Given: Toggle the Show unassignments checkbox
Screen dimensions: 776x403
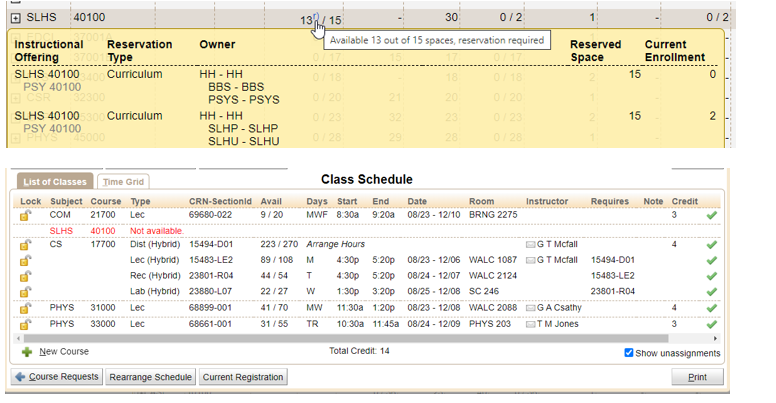Looking at the screenshot, I should (628, 353).
